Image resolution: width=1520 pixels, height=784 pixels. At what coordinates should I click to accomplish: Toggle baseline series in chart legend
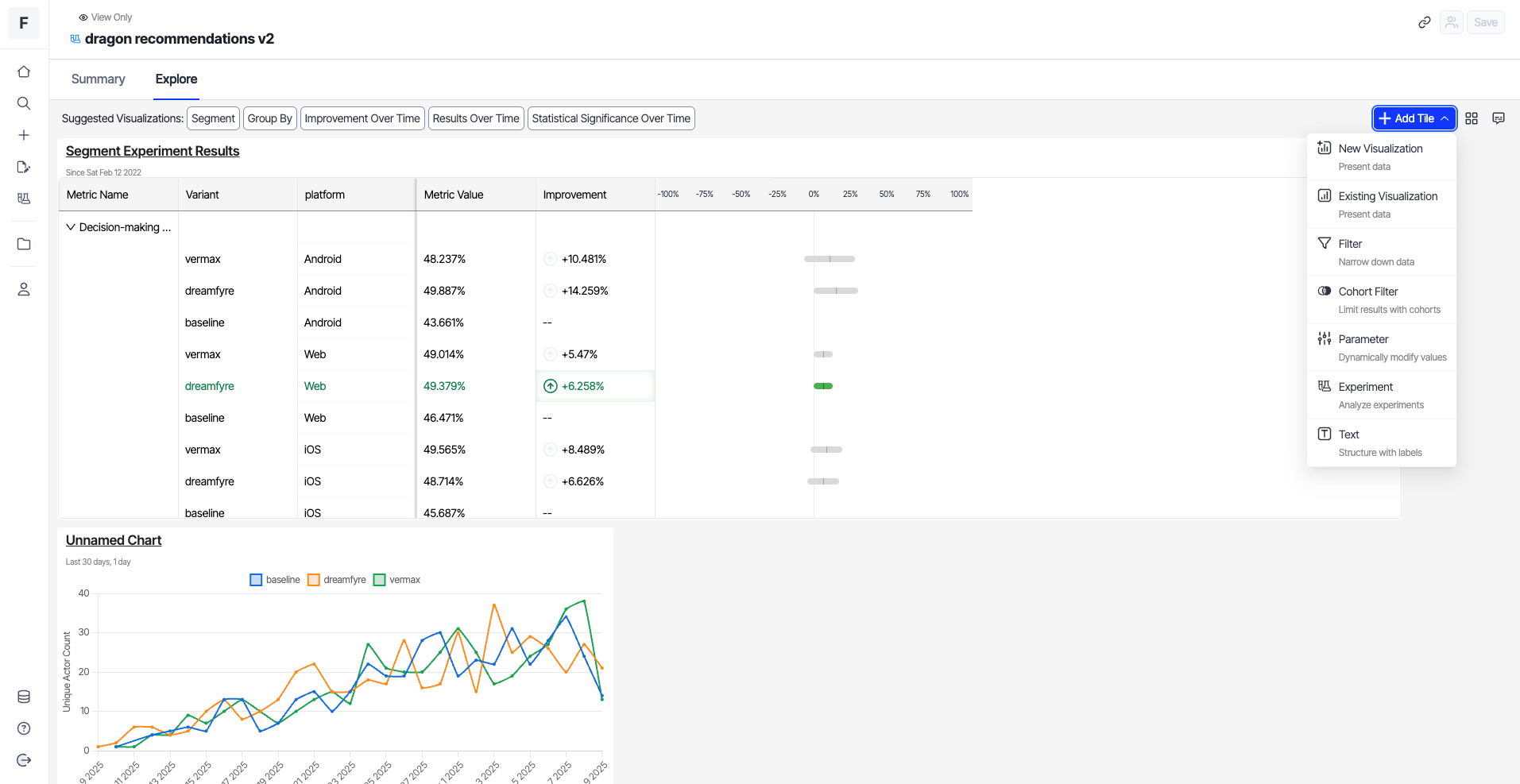click(275, 580)
